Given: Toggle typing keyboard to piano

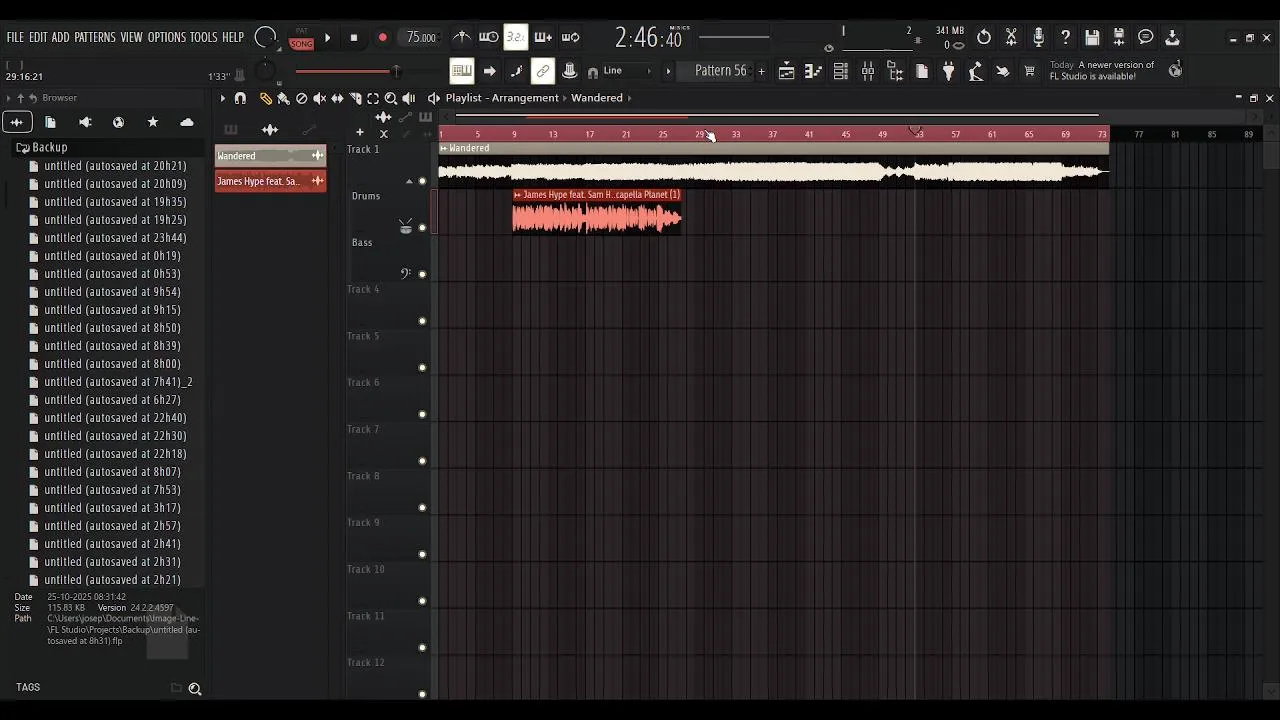Looking at the screenshot, I should tap(461, 71).
